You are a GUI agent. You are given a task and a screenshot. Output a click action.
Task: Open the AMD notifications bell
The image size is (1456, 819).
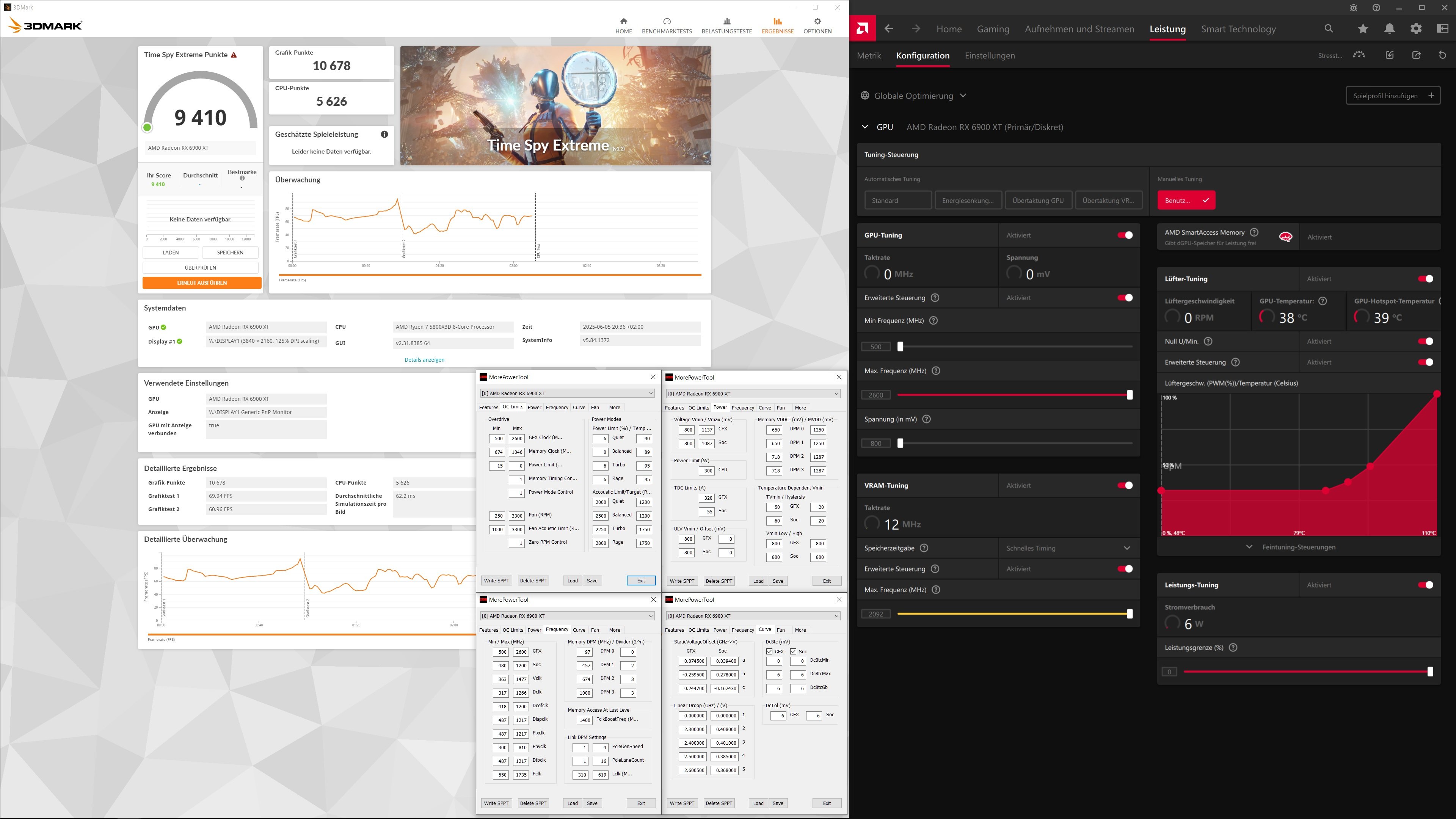pos(1389,29)
